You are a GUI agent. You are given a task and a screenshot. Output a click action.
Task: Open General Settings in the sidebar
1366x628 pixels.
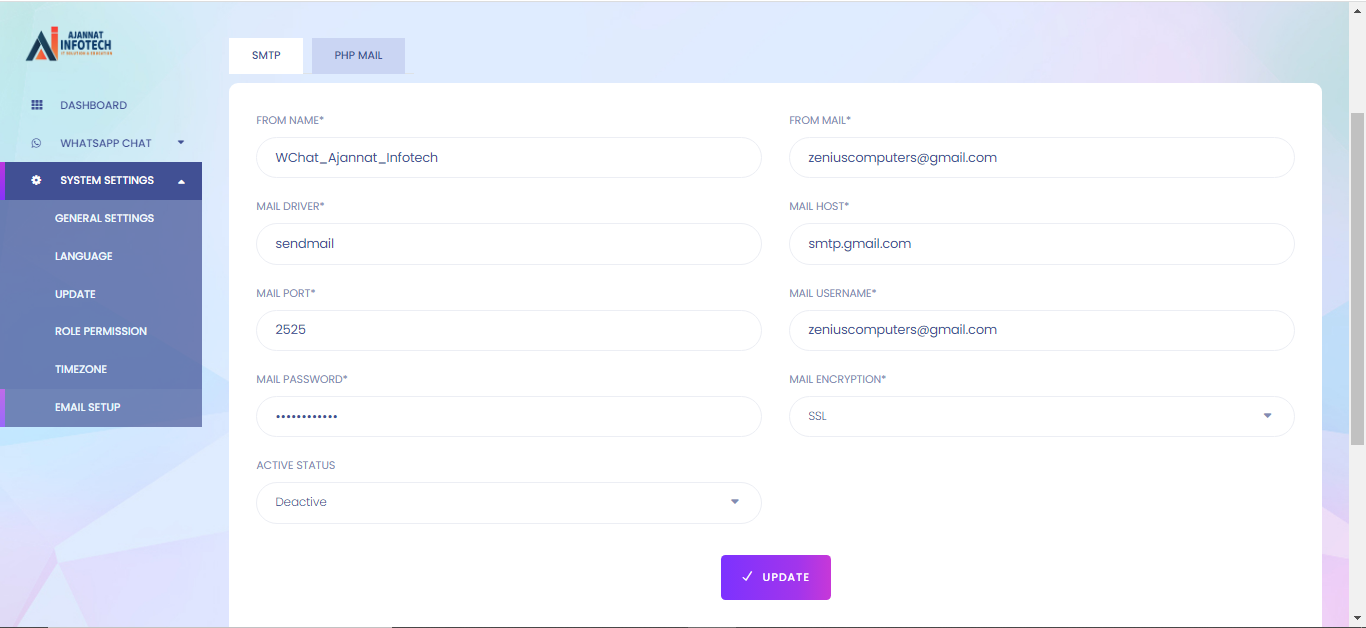(104, 218)
